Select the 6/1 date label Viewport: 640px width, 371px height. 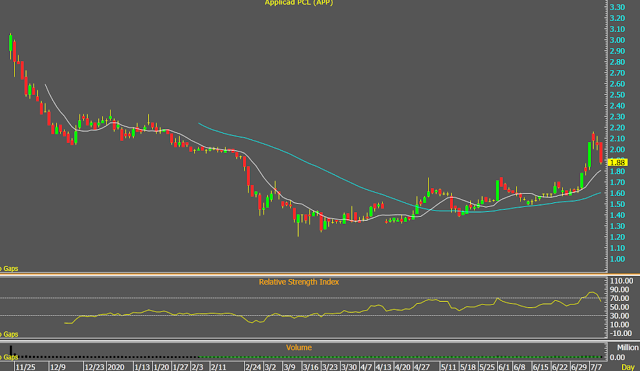click(504, 367)
